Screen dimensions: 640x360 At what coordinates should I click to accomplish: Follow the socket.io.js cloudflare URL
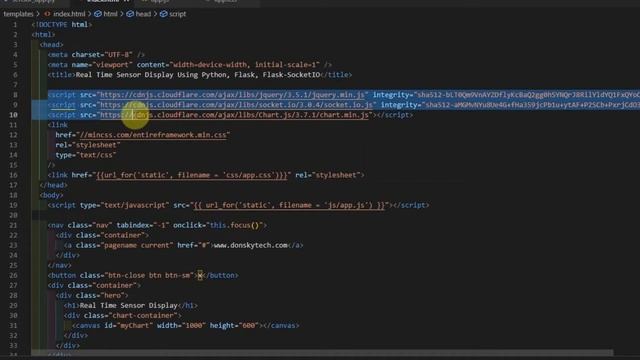click(236, 105)
